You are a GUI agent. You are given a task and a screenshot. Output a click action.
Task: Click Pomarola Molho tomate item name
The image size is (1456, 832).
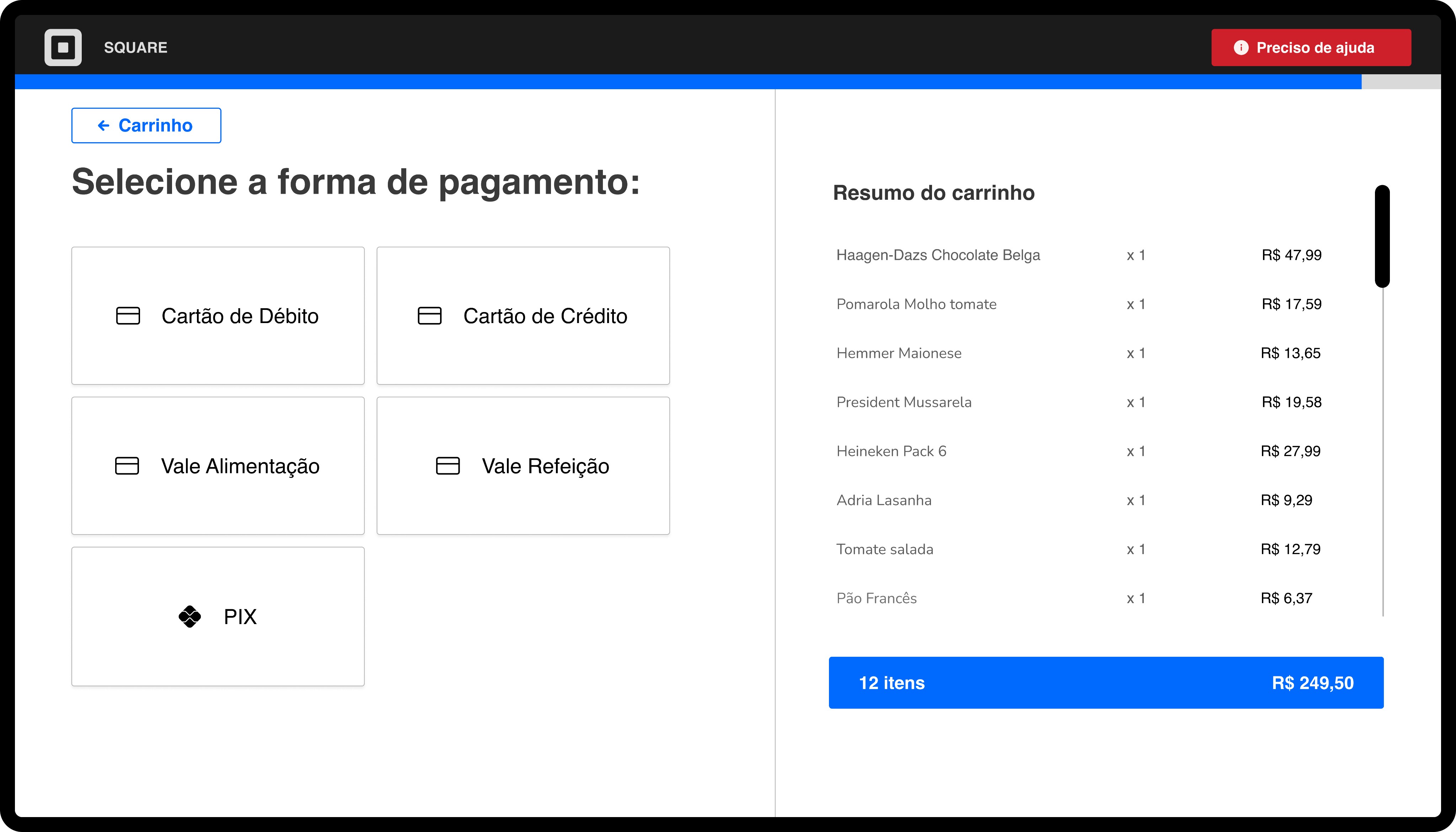916,304
